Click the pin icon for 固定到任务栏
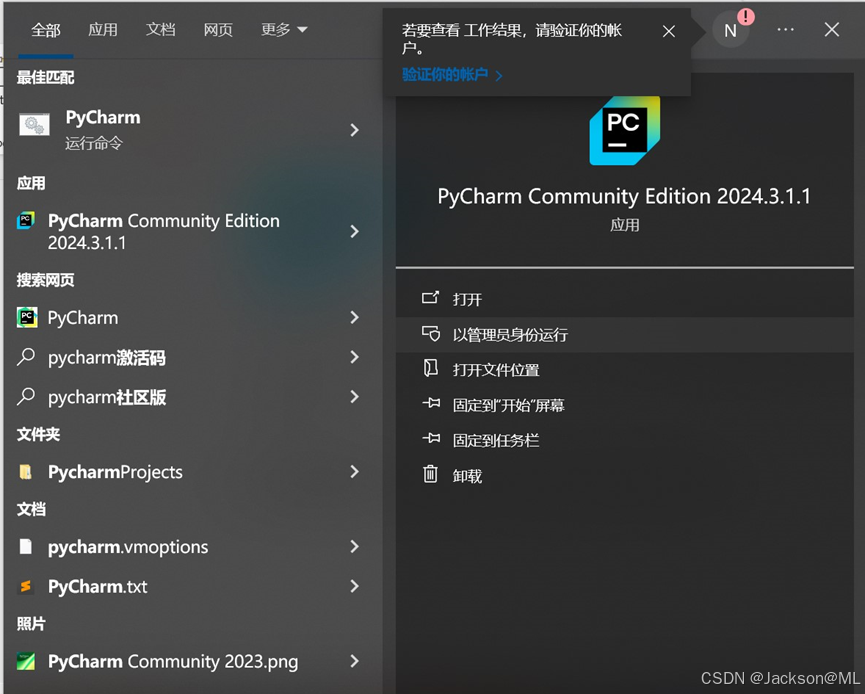 431,439
